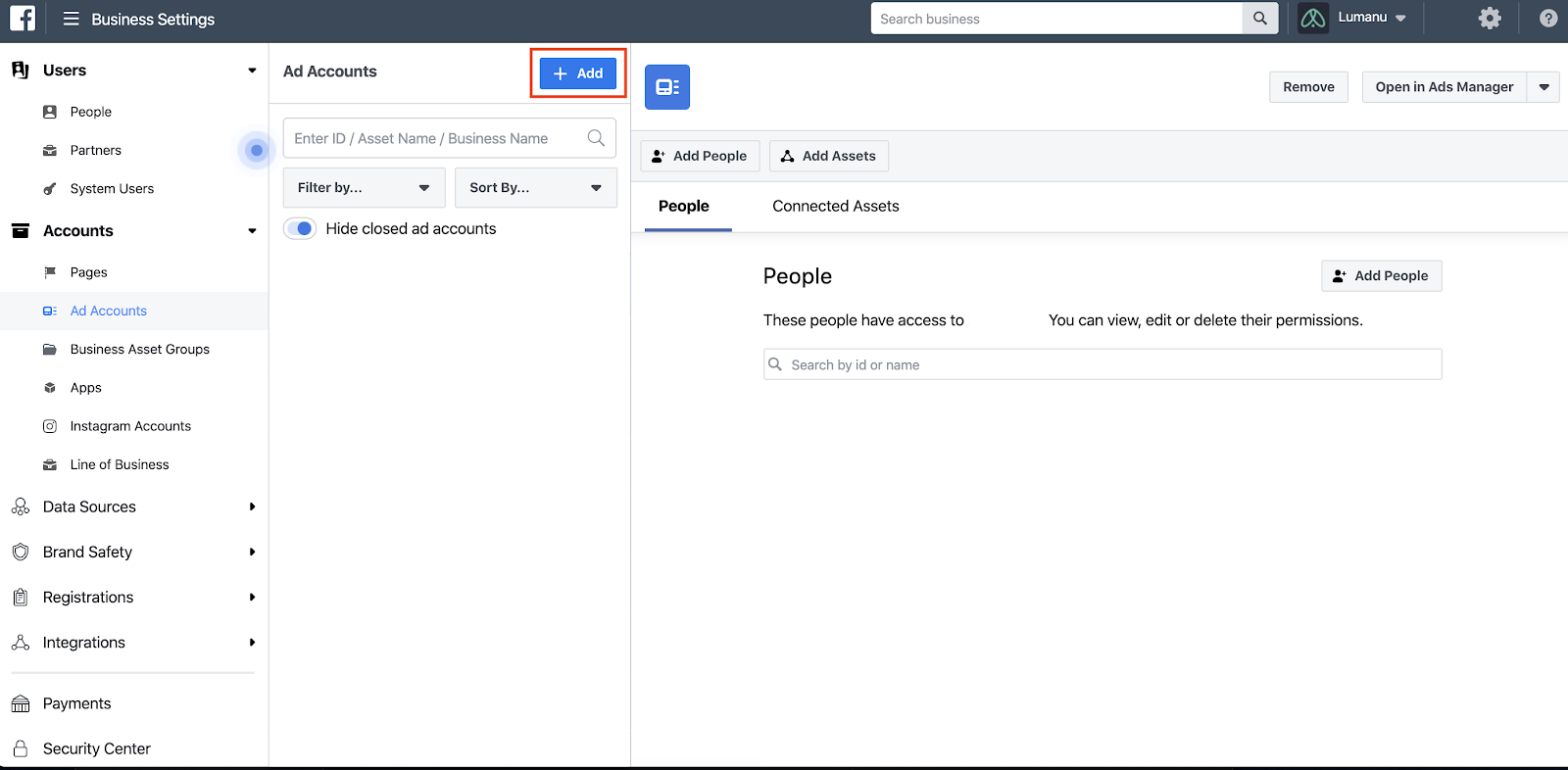The image size is (1568, 770).
Task: Click the search magnifier button in top bar
Action: (1260, 19)
